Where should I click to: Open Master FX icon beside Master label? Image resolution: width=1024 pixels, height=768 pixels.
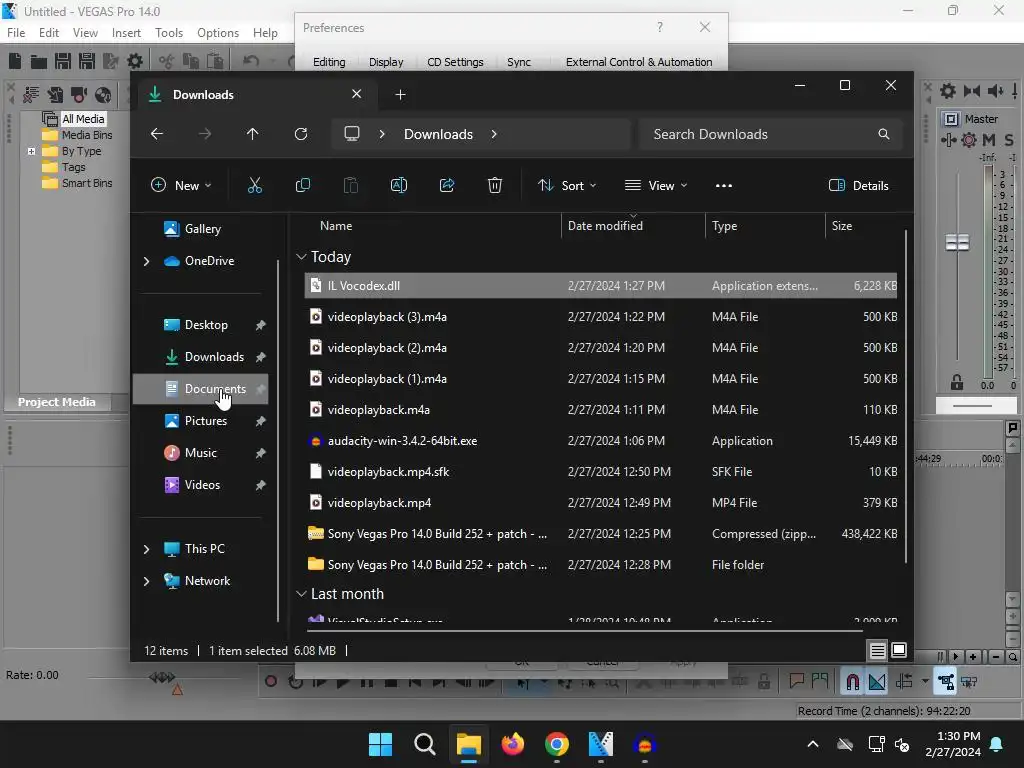[952, 119]
